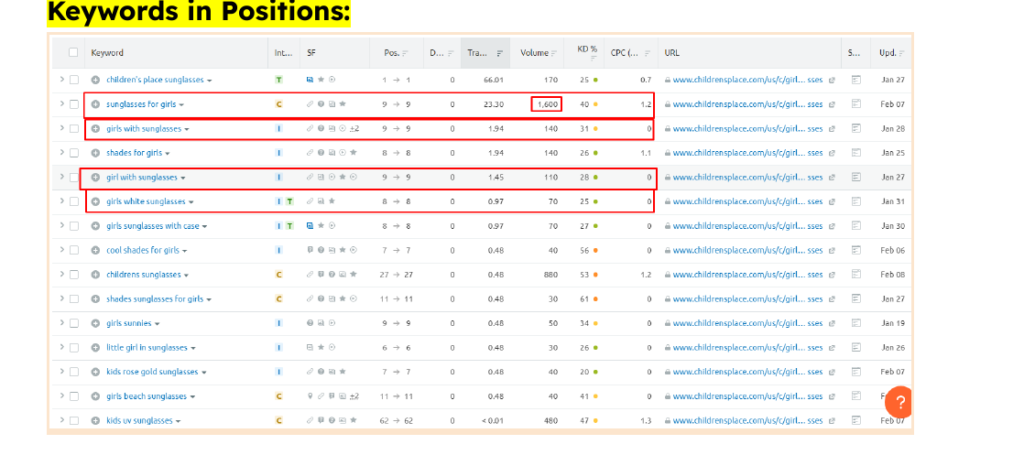Open the 'girl with sunglasses' keyword link
The height and width of the screenshot is (466, 1024).
click(142, 178)
